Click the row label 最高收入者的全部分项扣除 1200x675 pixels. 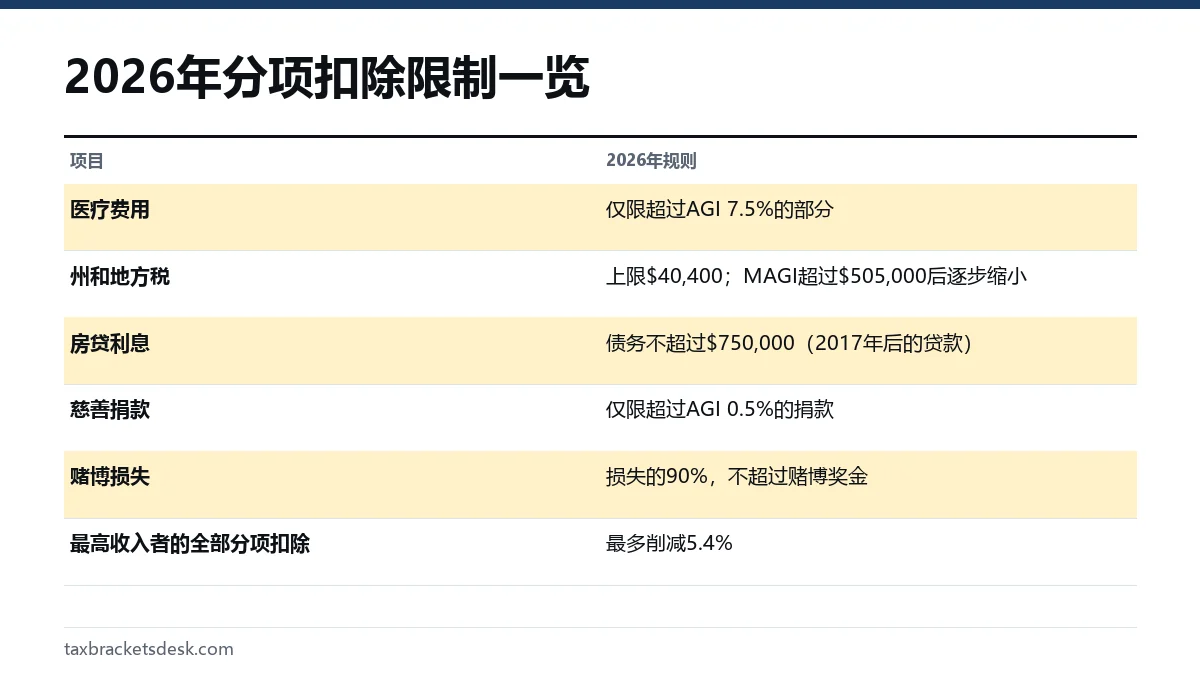point(190,544)
